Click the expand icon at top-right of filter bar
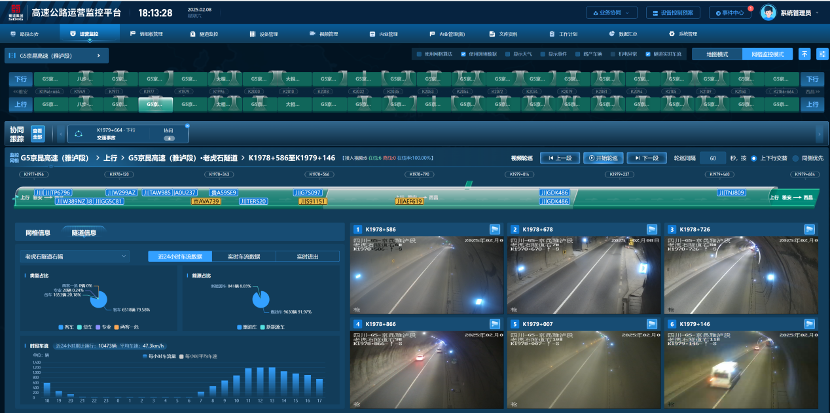 [x=820, y=54]
